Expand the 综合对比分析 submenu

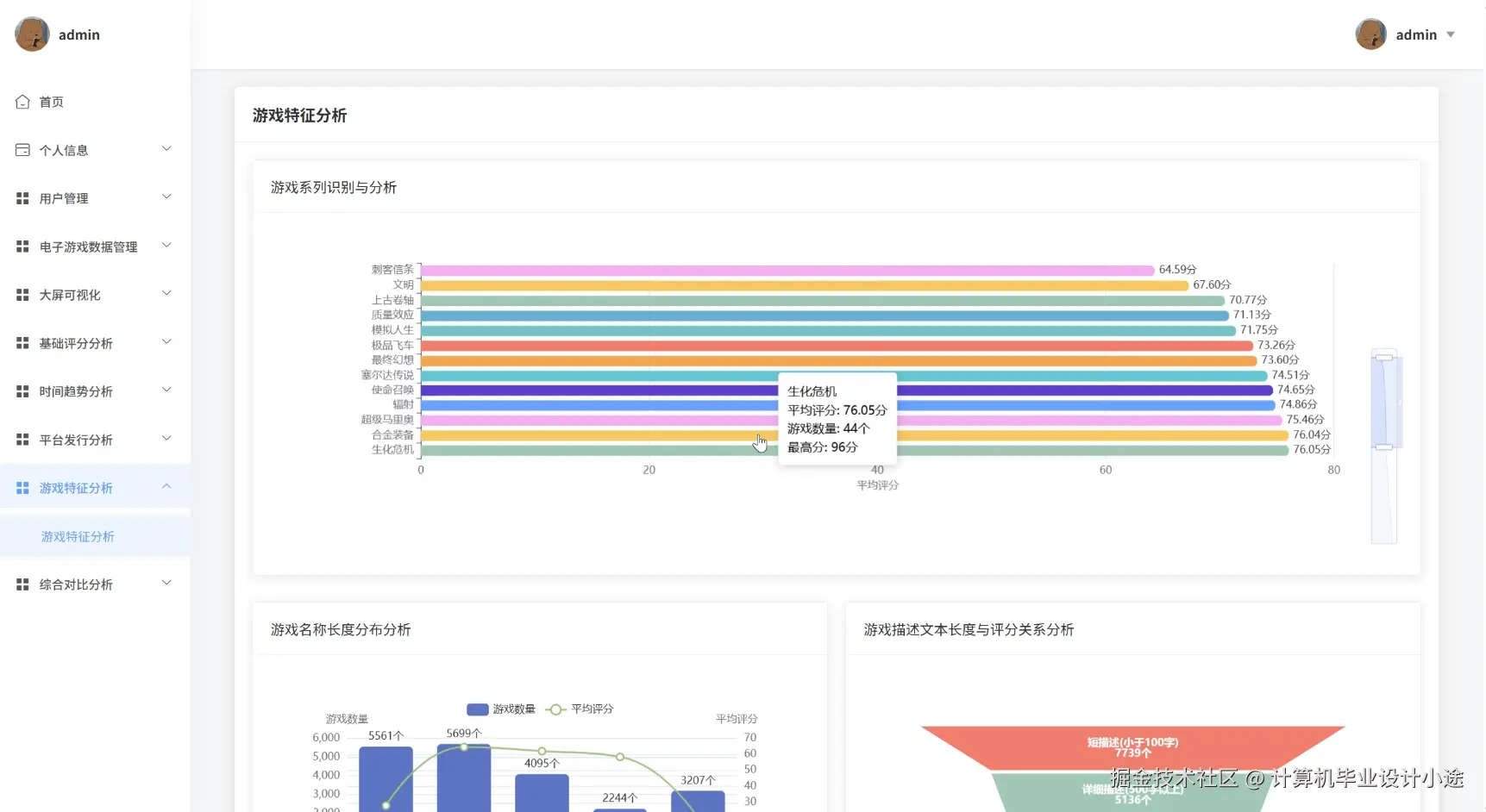[166, 584]
